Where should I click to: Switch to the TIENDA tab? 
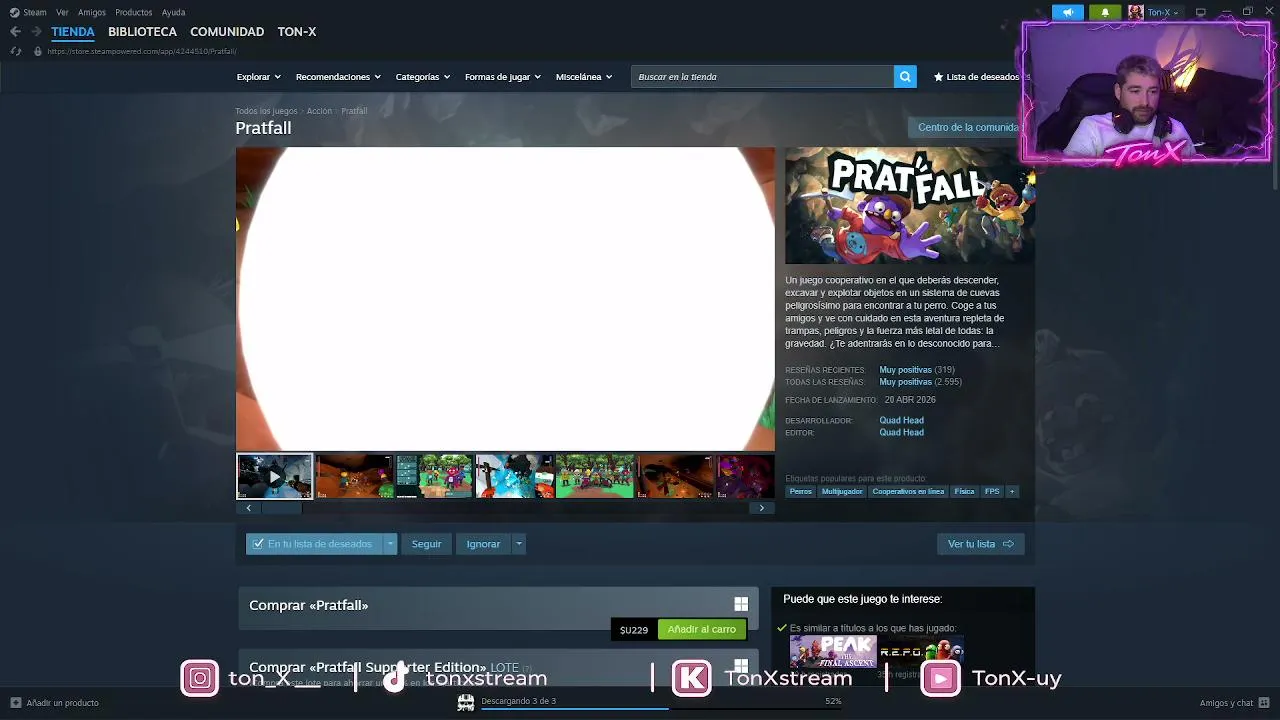pos(73,32)
